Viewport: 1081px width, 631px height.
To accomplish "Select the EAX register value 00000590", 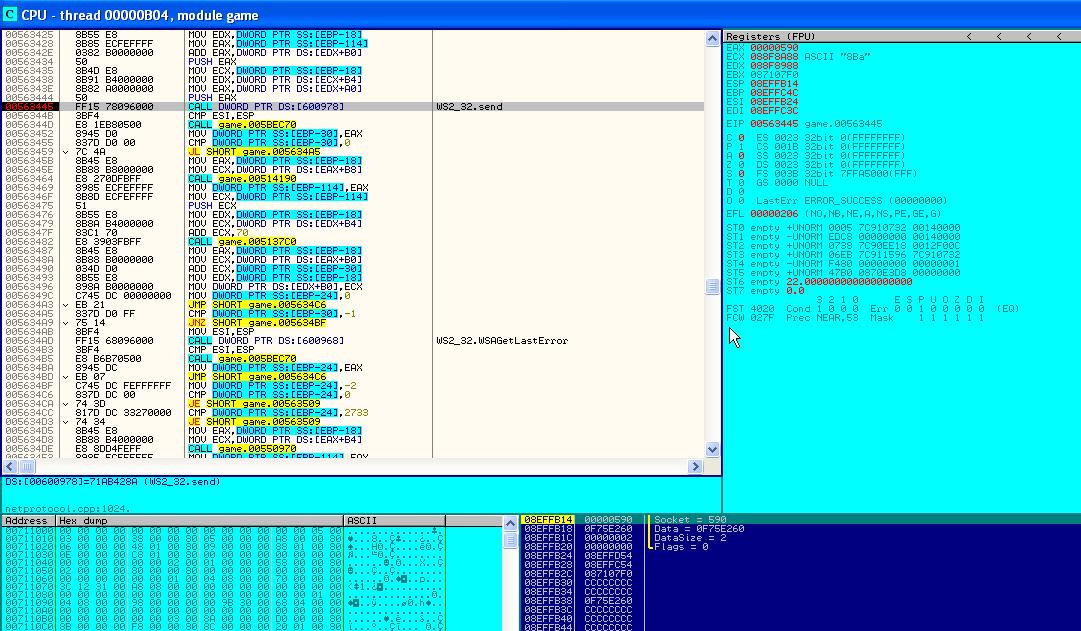I will (x=774, y=47).
